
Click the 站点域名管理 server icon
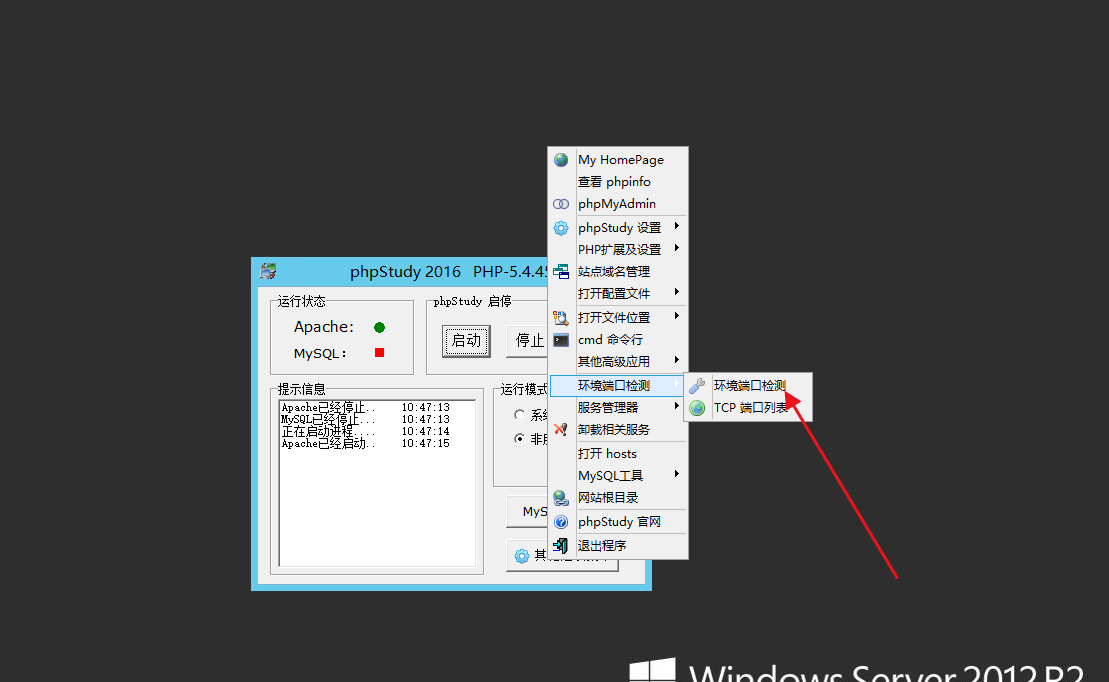pos(561,271)
